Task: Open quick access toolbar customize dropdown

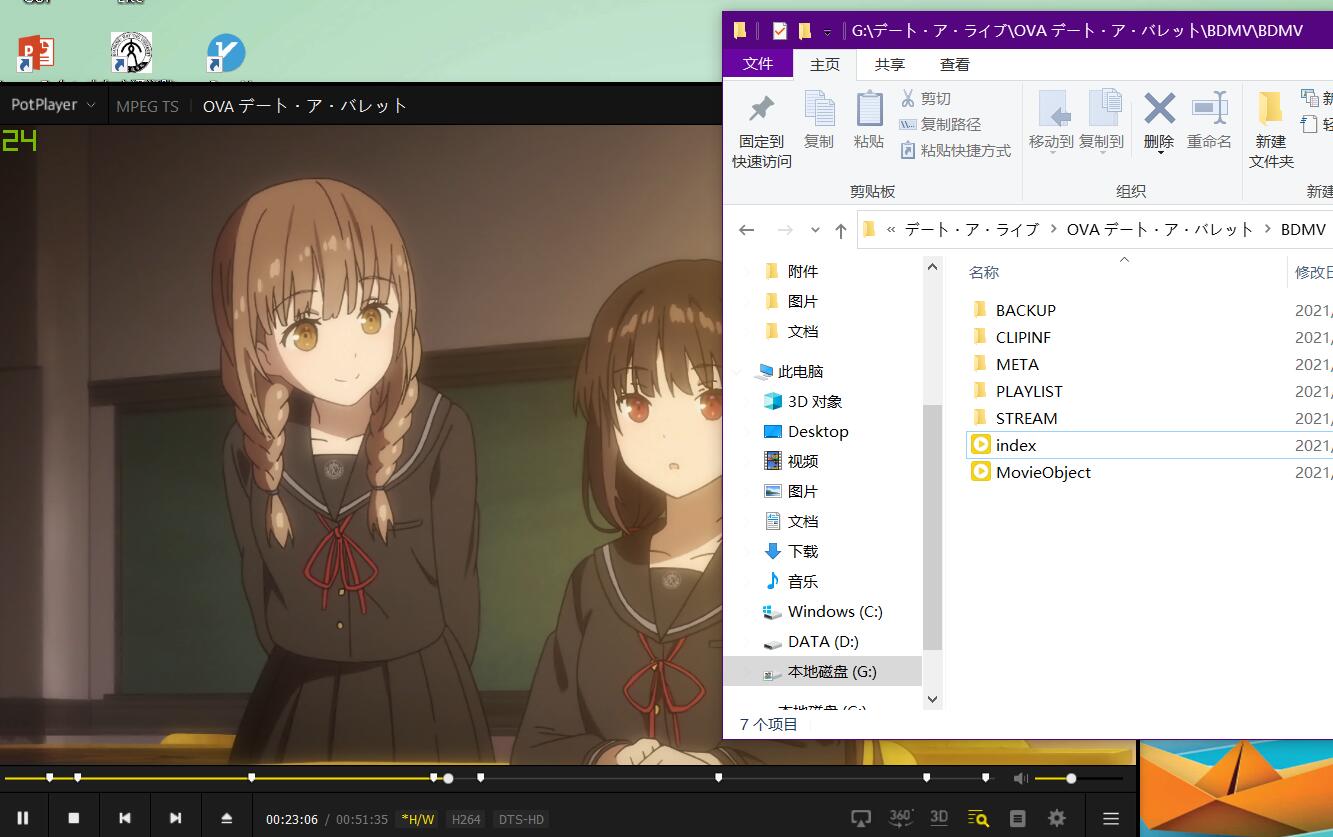Action: pyautogui.click(x=827, y=32)
